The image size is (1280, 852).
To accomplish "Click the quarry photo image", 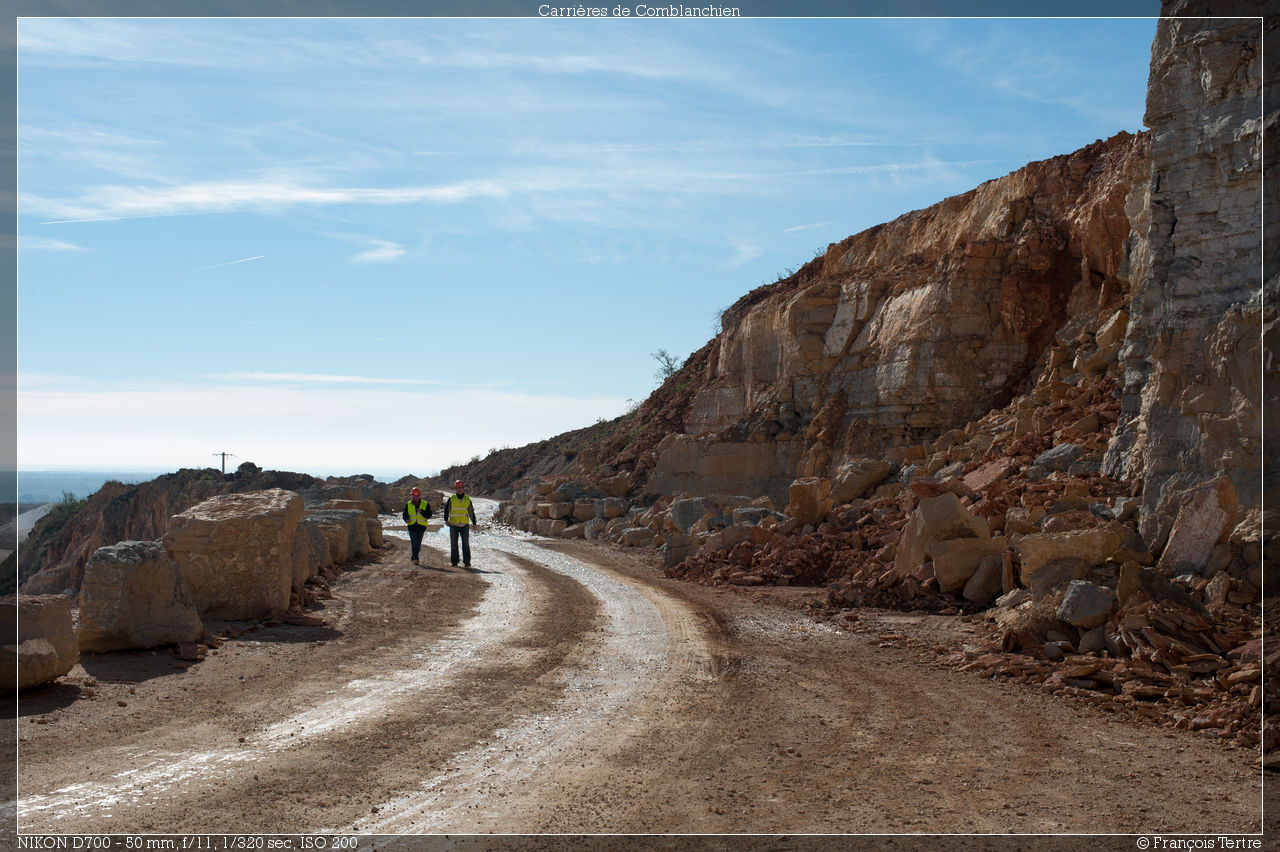I will coord(640,426).
